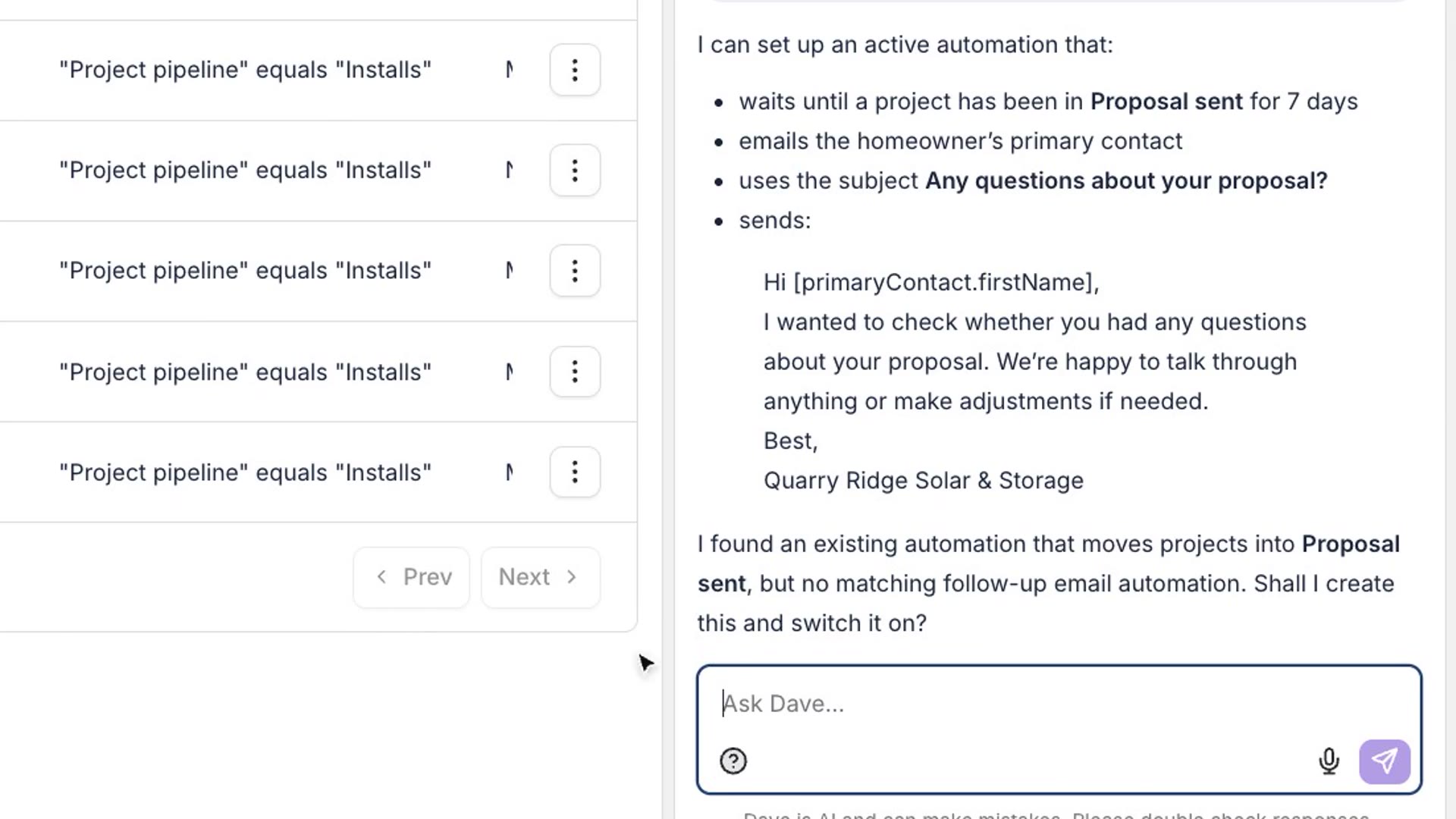
Task: Click the send message paper-plane button
Action: pos(1384,761)
